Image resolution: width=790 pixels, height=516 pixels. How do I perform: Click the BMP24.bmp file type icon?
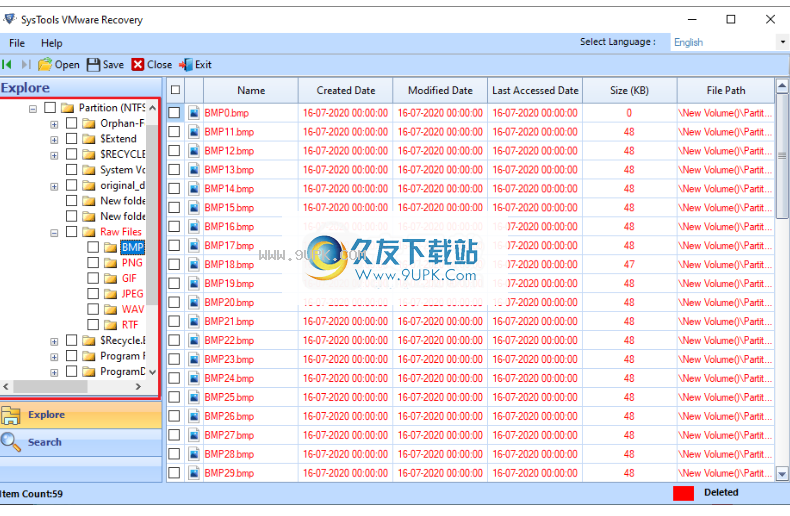pyautogui.click(x=194, y=378)
